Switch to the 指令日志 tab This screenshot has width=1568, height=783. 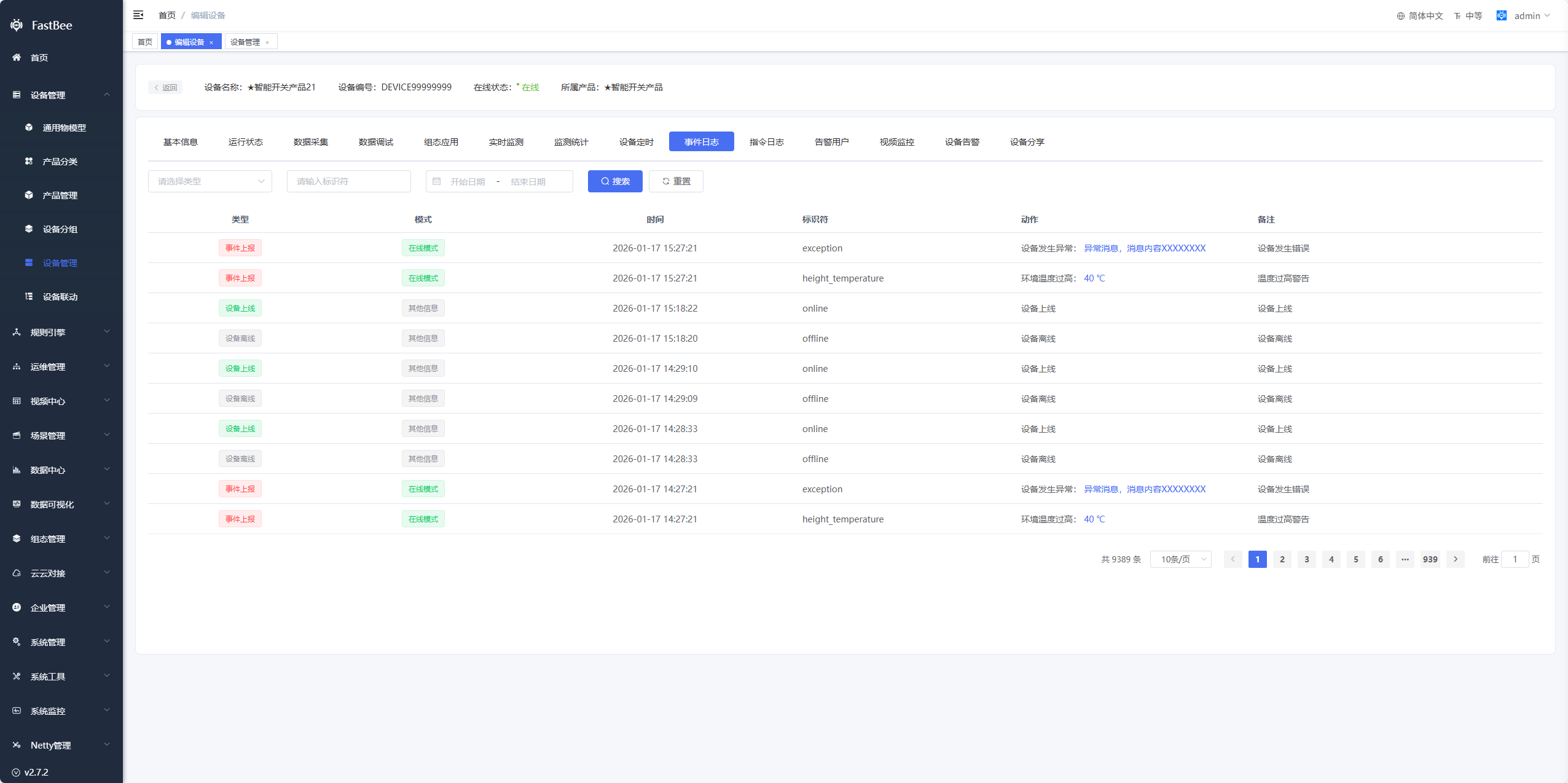tap(766, 142)
